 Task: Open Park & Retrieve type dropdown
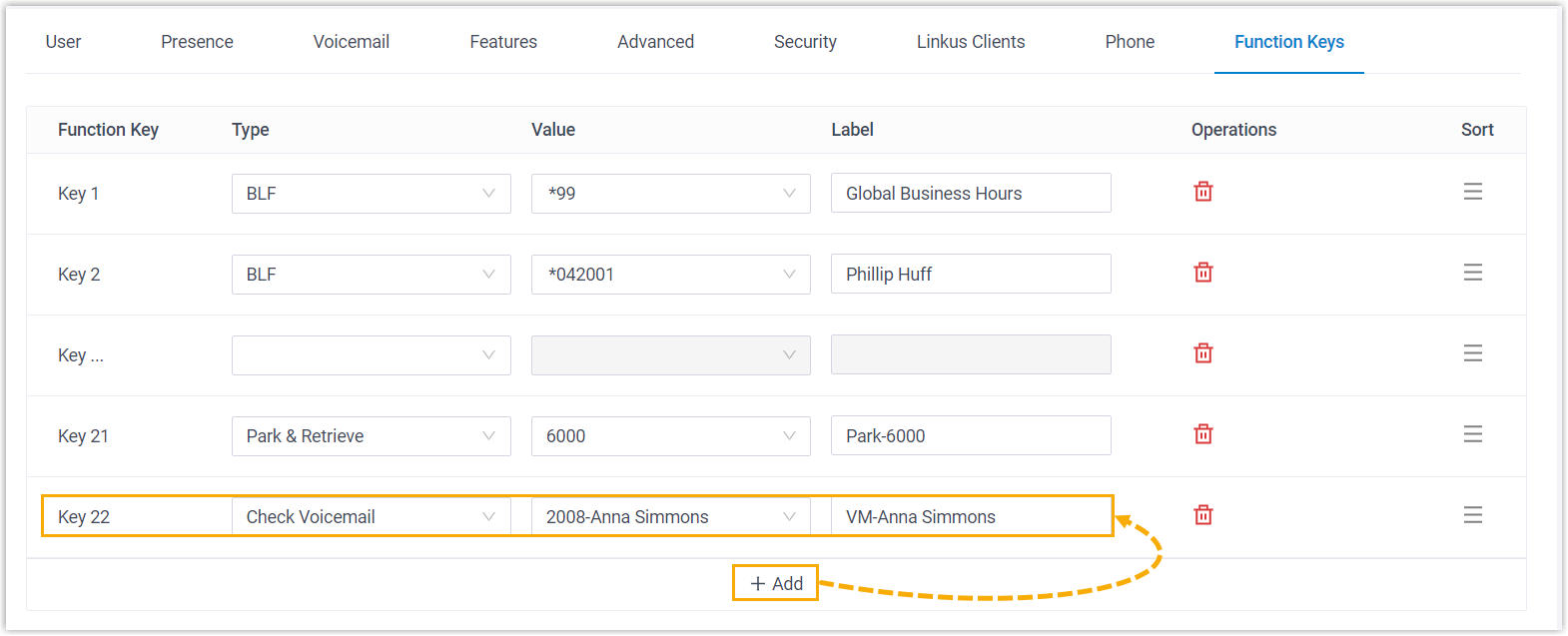[371, 436]
